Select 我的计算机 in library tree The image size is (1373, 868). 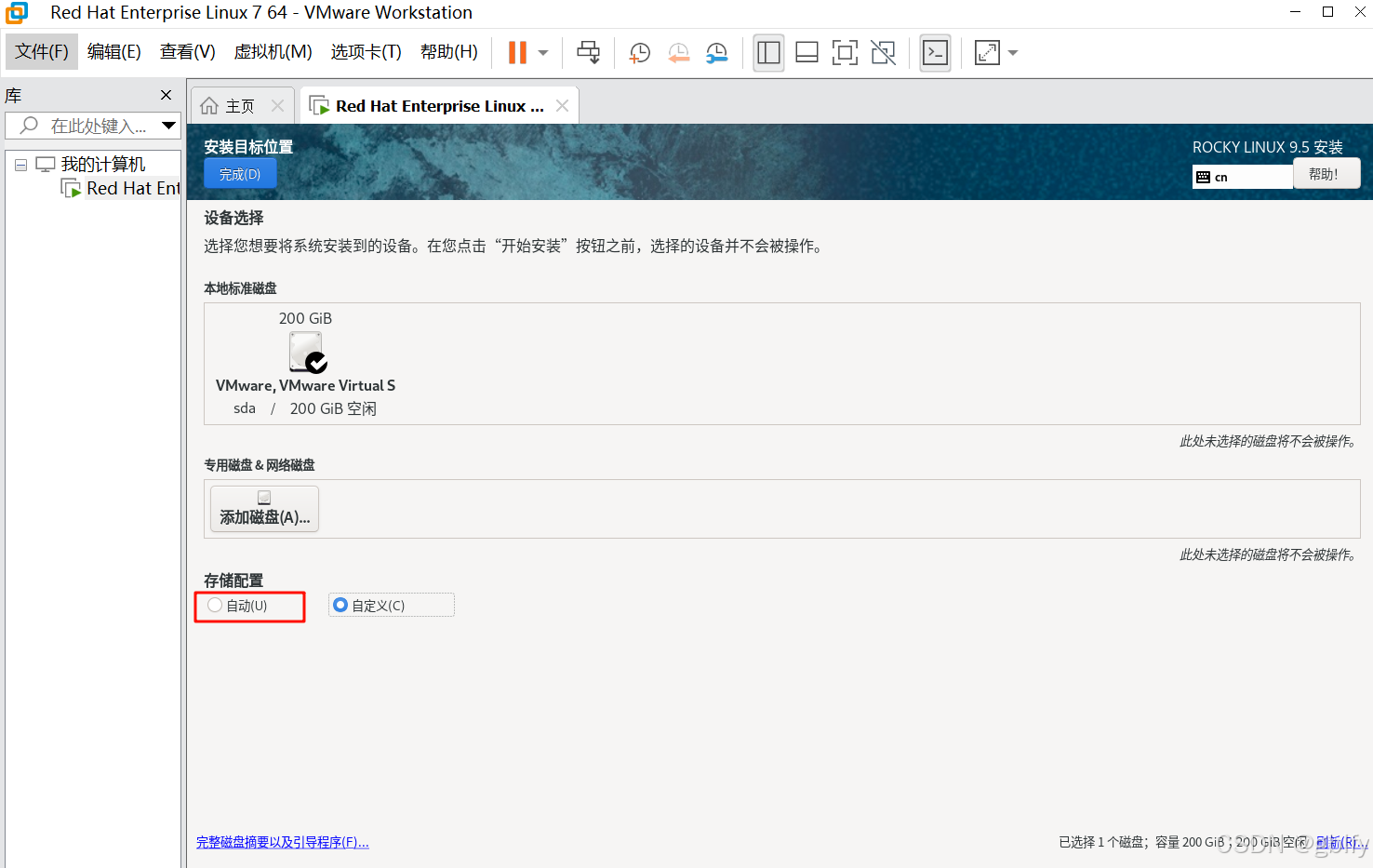pos(102,165)
